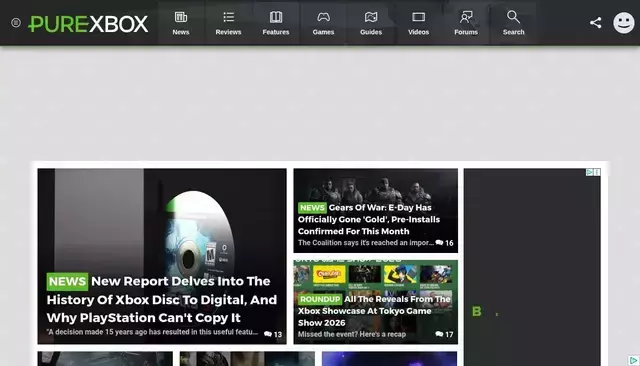
Task: Open the News section icon
Action: pyautogui.click(x=181, y=17)
